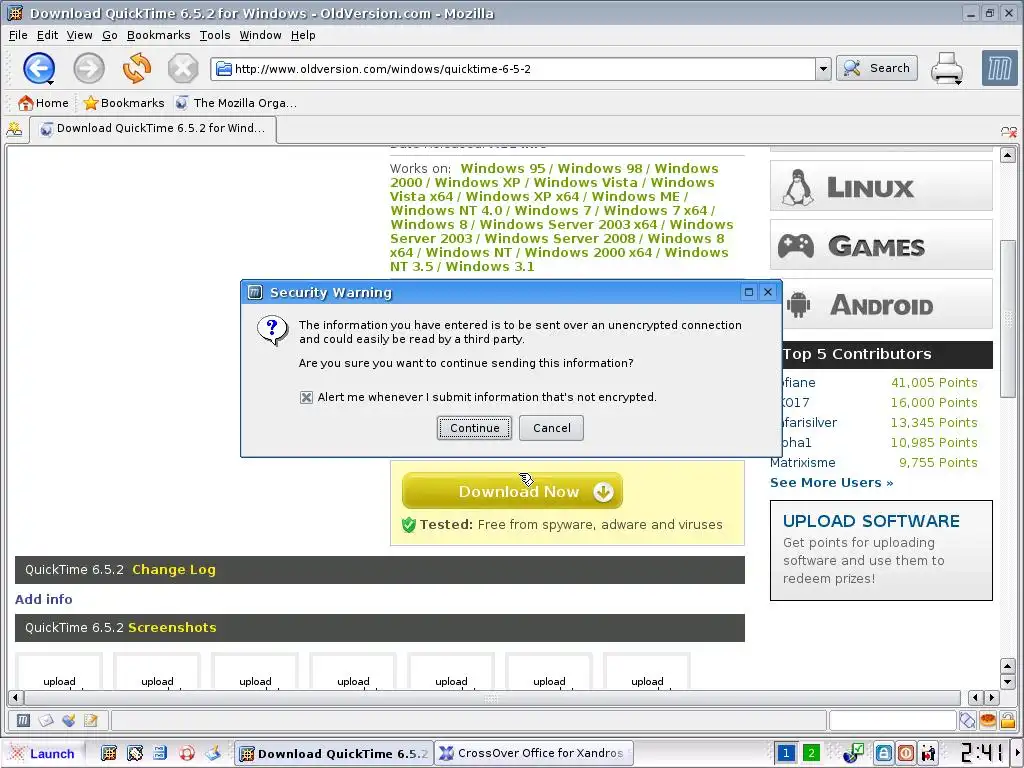Open the Linux category banner
Image resolution: width=1024 pixels, height=768 pixels.
[881, 186]
